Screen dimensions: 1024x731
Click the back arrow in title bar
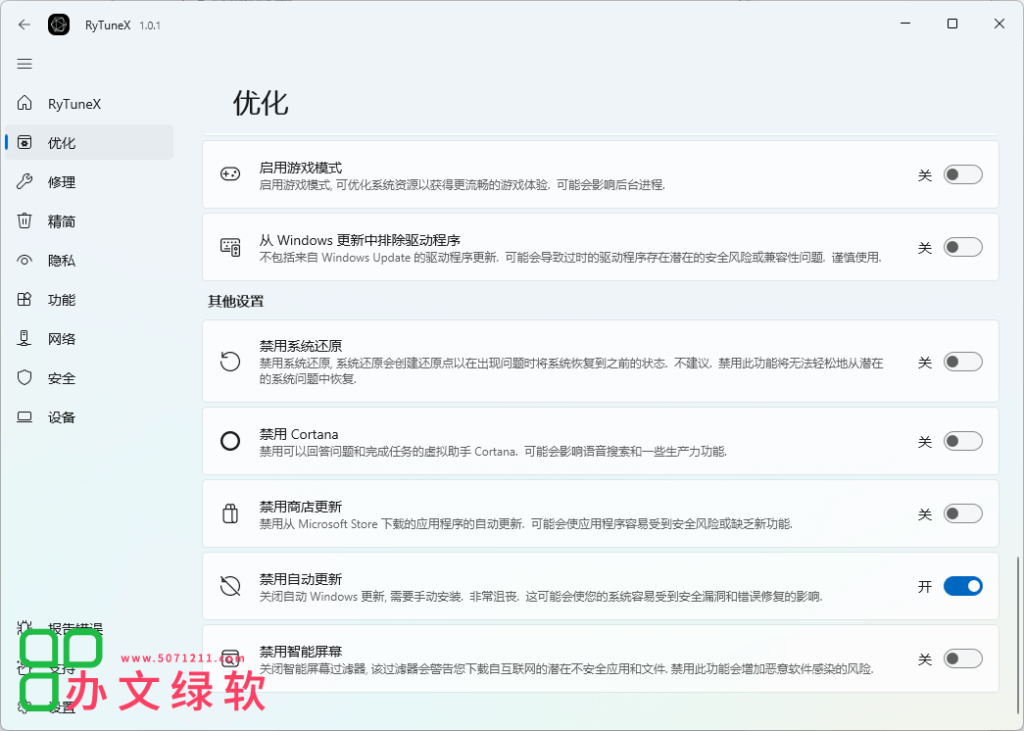pos(24,24)
